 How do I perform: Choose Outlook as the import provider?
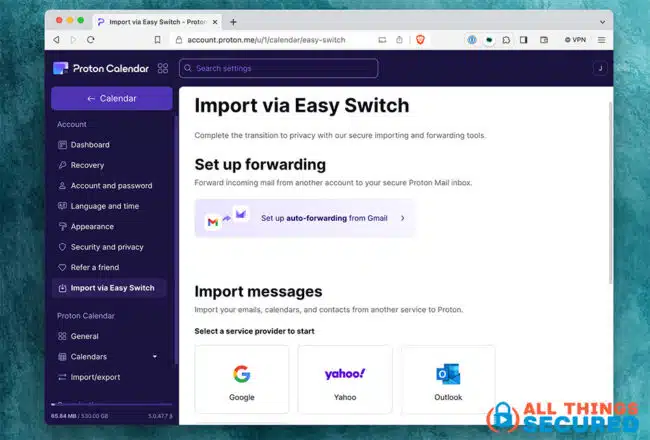pos(448,379)
